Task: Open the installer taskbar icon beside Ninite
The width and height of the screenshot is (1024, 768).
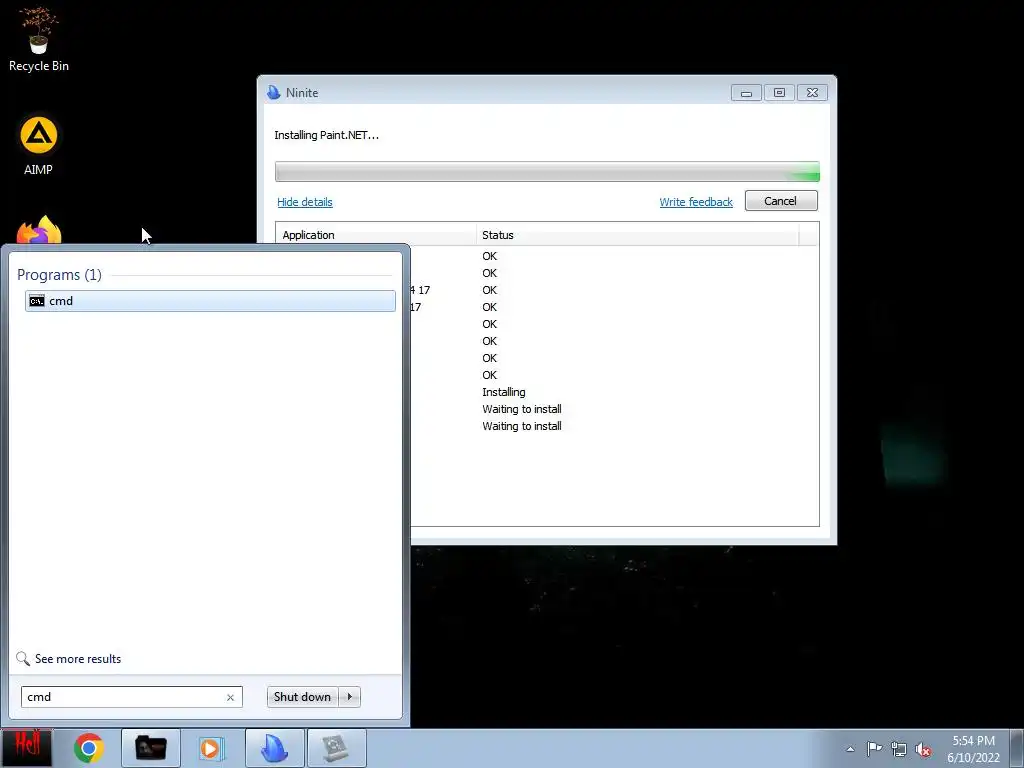Action: [336, 748]
